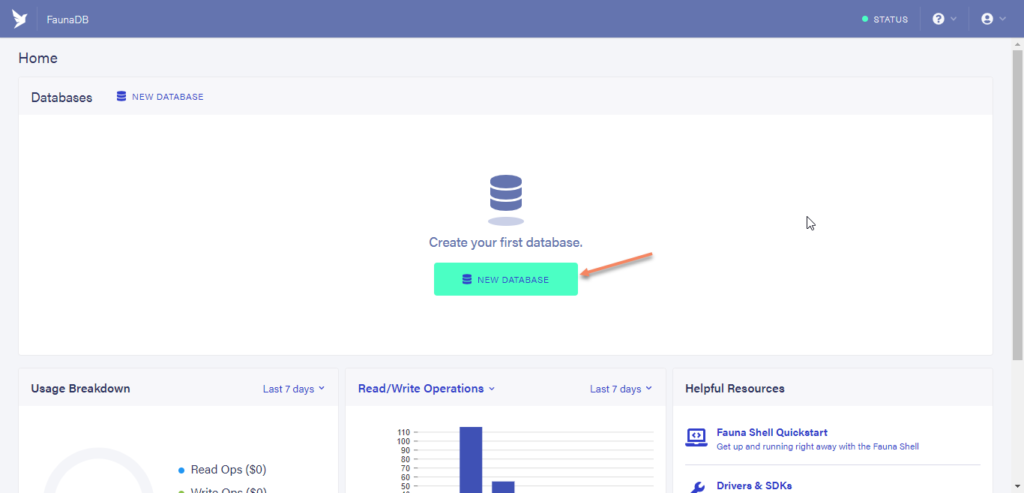Click the tallest bar in the operations chart
This screenshot has width=1024, height=493.
(x=471, y=460)
